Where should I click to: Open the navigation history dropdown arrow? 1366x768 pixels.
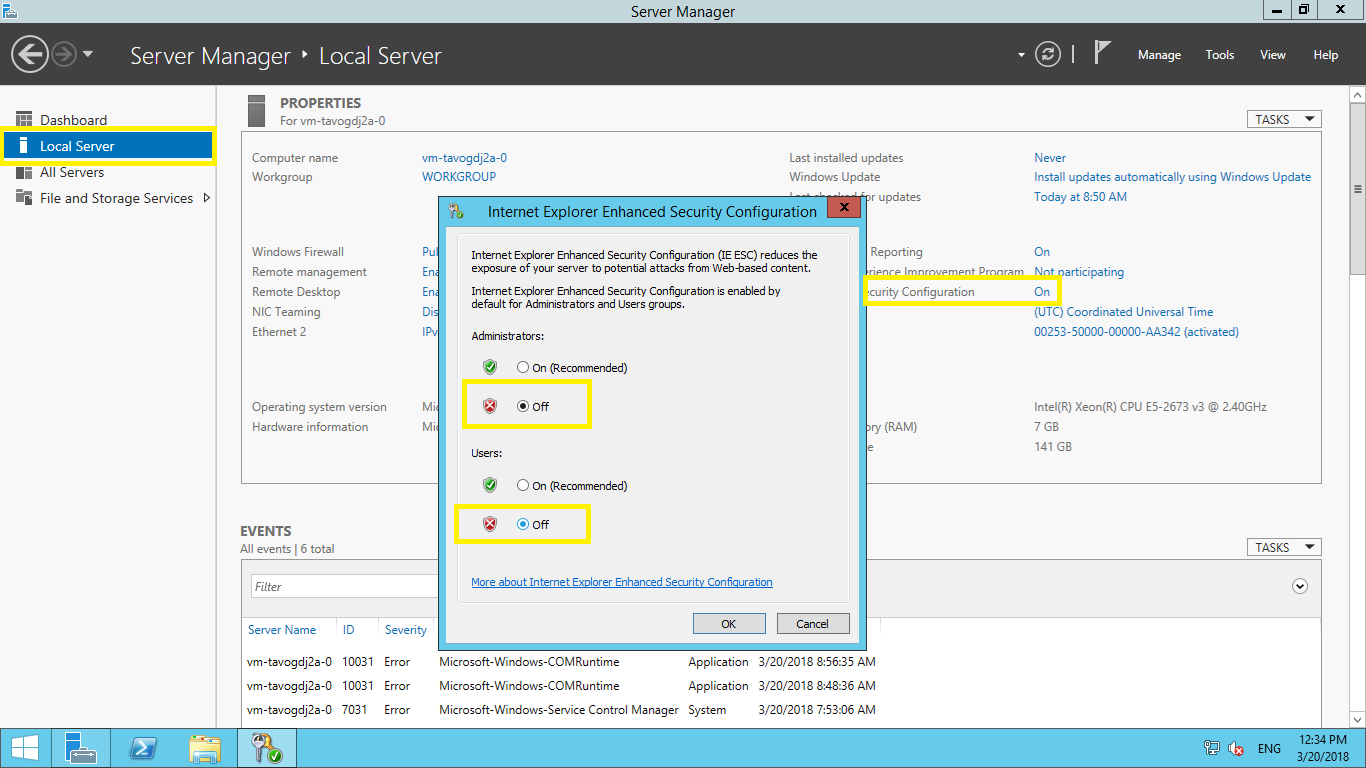[88, 54]
